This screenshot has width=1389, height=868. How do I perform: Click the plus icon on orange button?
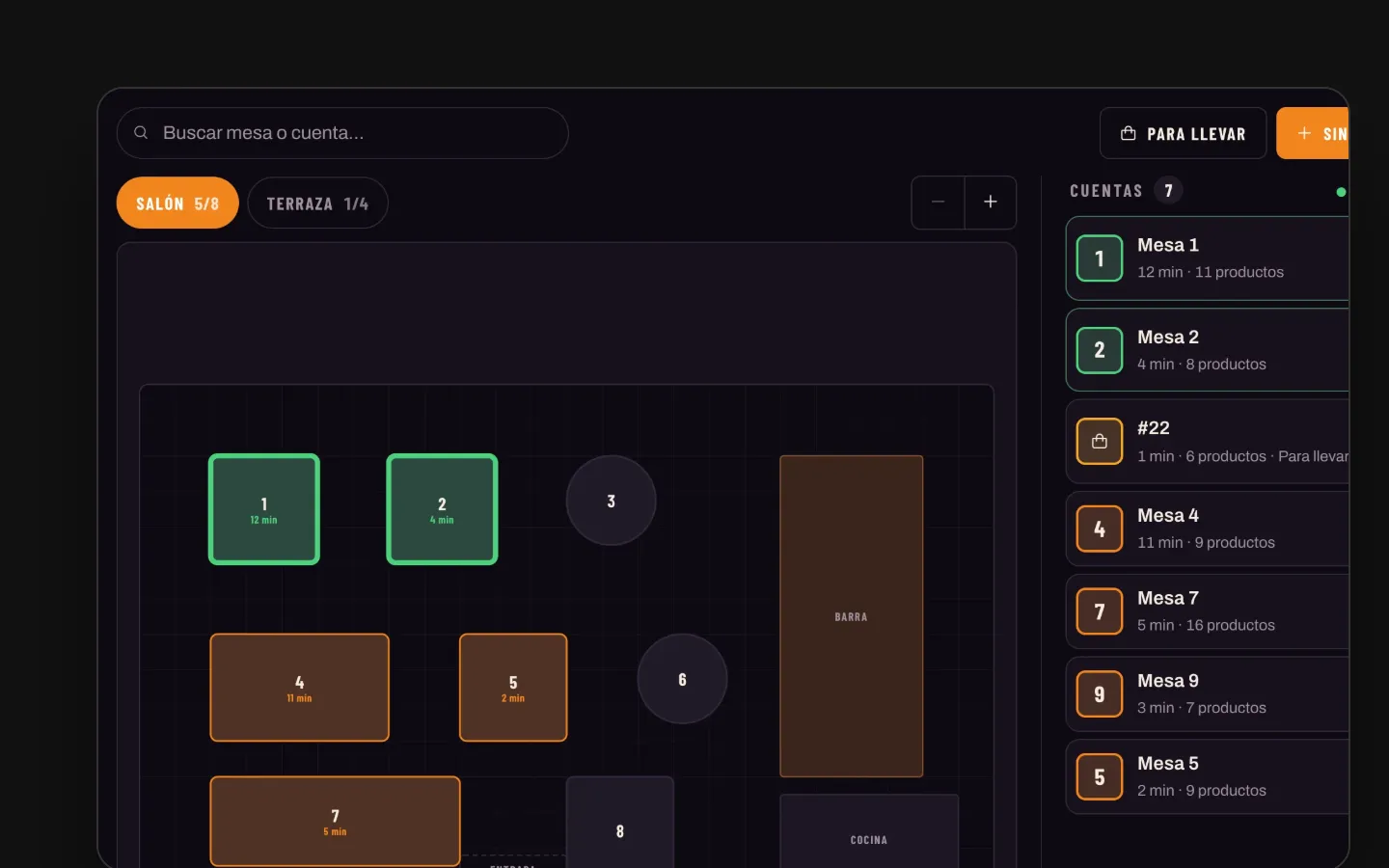pyautogui.click(x=1304, y=133)
